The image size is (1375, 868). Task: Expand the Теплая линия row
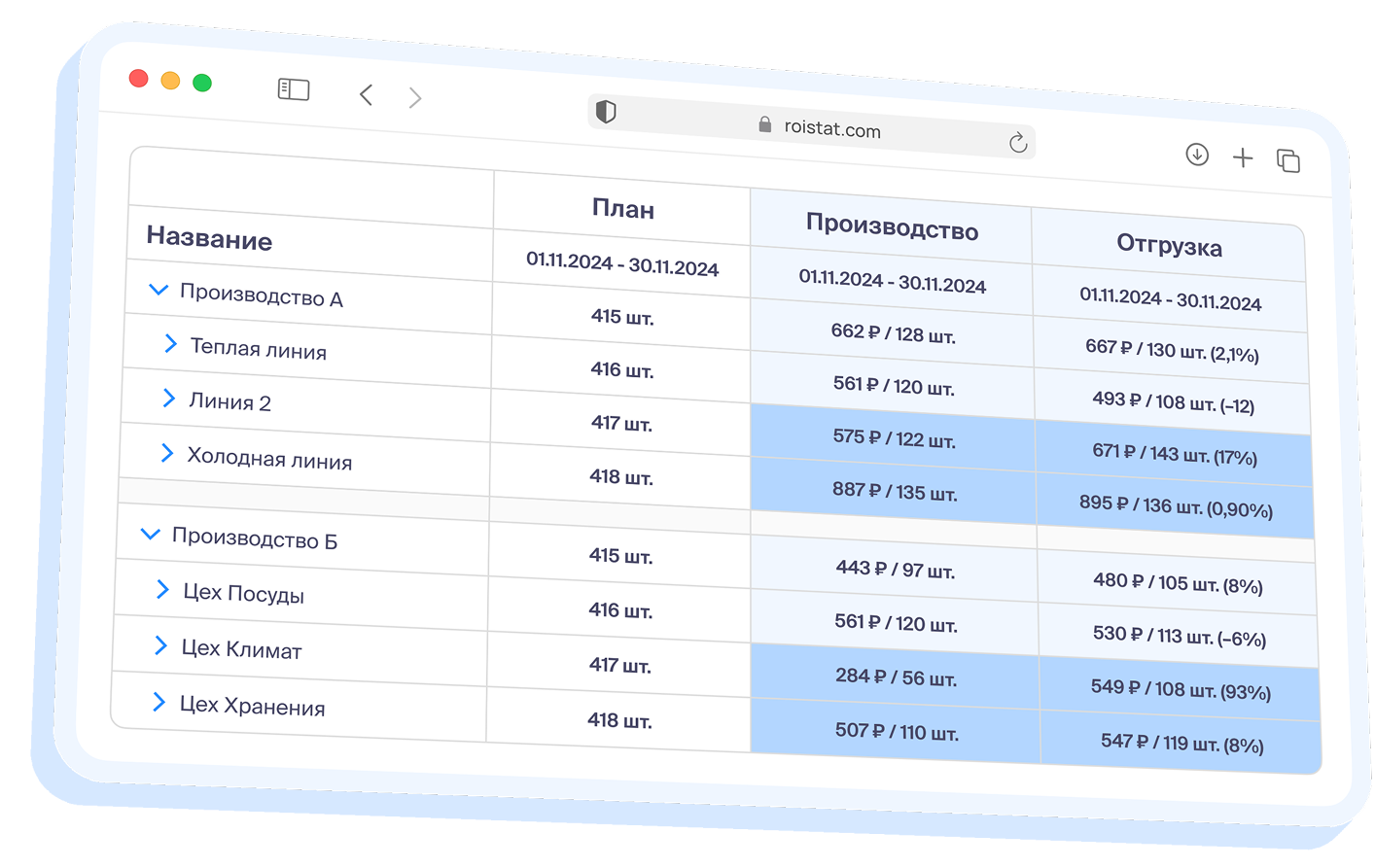171,343
